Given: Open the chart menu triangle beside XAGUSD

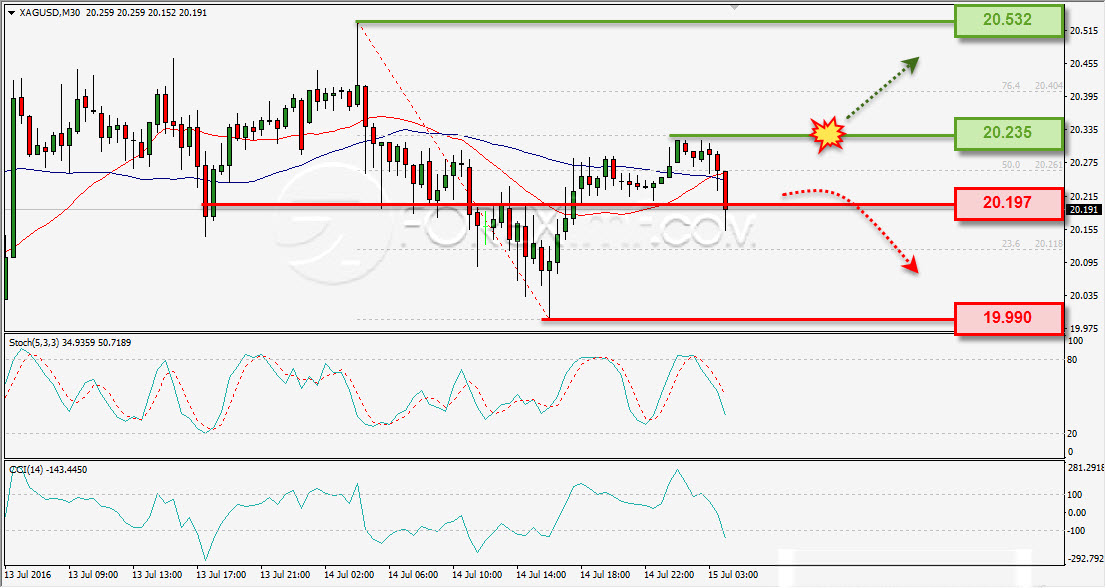Looking at the screenshot, I should click(x=11, y=13).
